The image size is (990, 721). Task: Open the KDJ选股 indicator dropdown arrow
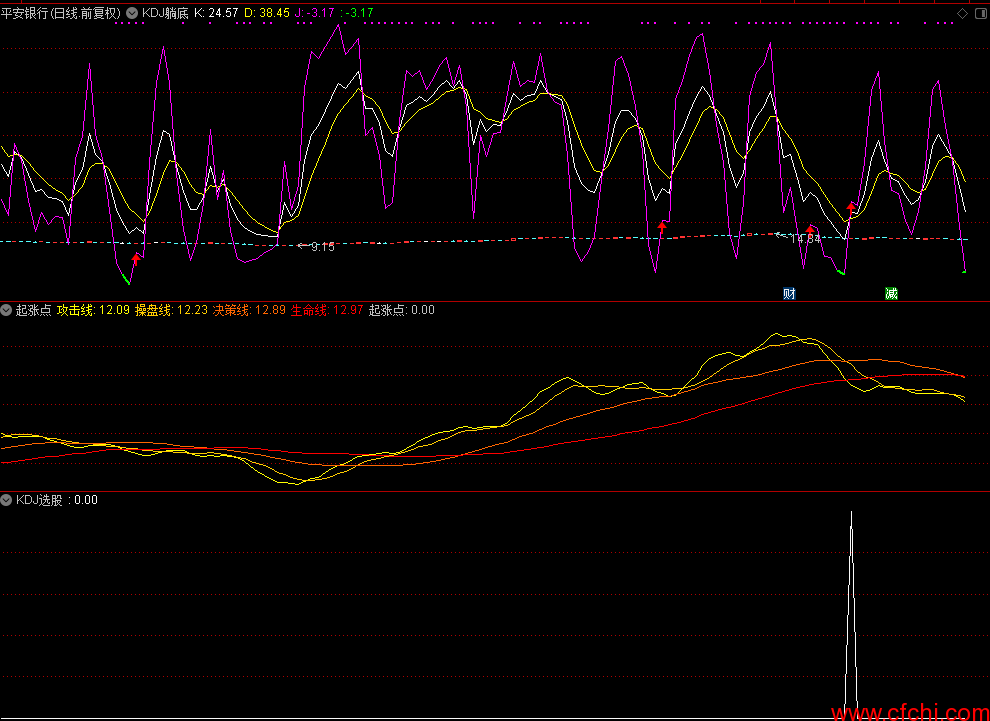7,500
